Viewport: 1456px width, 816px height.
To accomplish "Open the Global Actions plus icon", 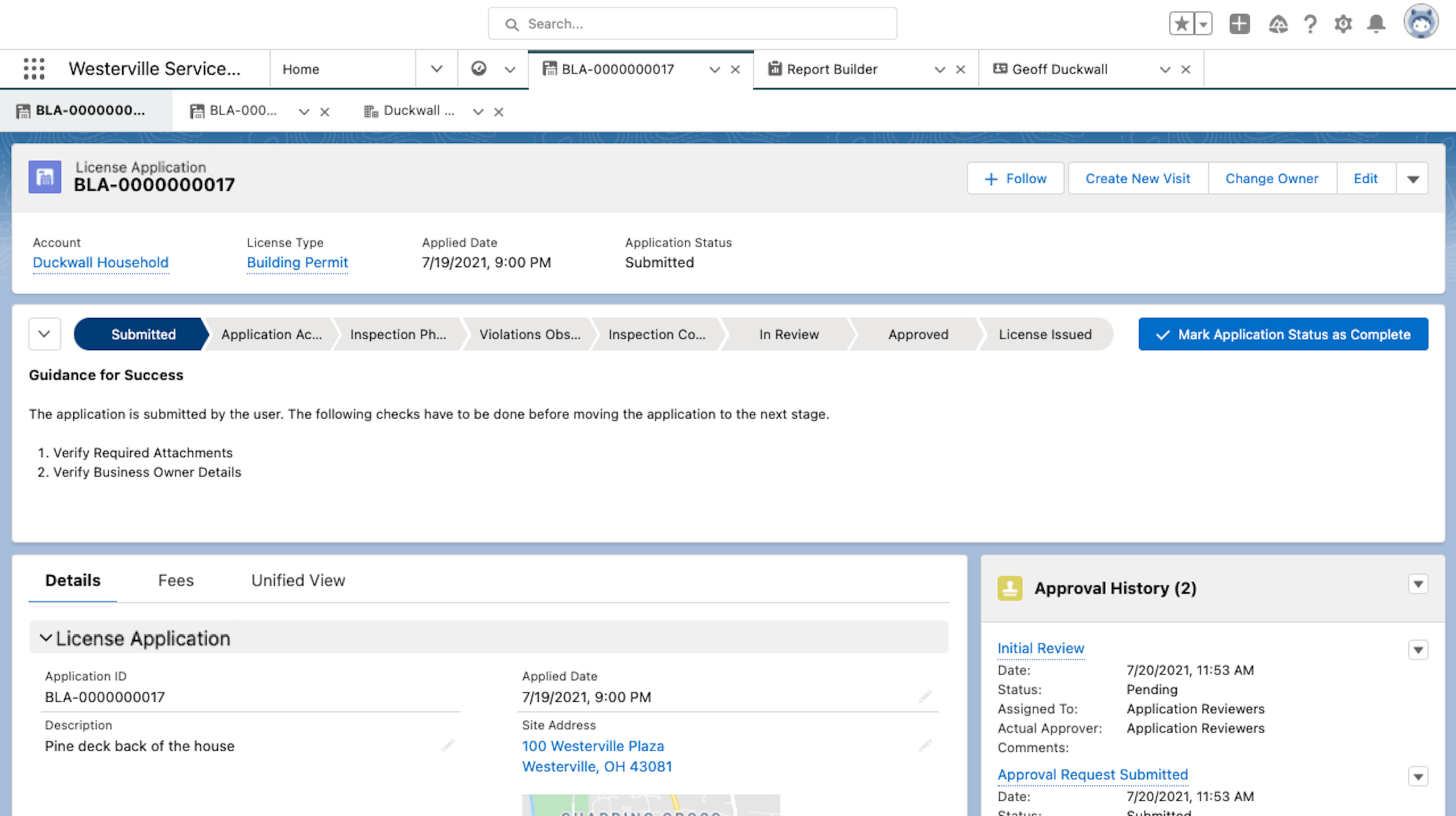I will [x=1239, y=24].
